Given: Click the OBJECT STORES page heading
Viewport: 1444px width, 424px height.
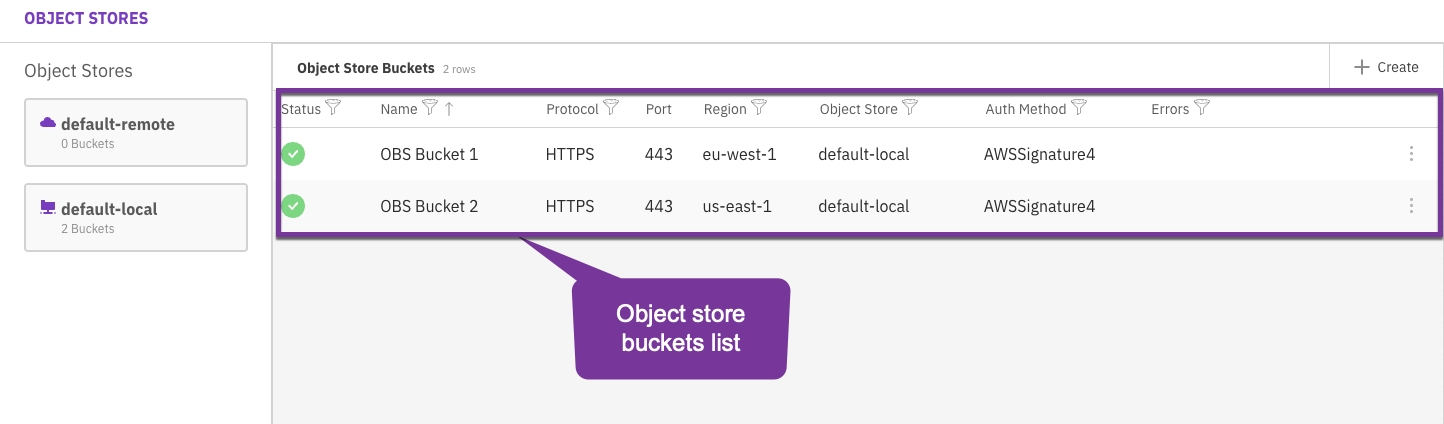Looking at the screenshot, I should tap(86, 19).
